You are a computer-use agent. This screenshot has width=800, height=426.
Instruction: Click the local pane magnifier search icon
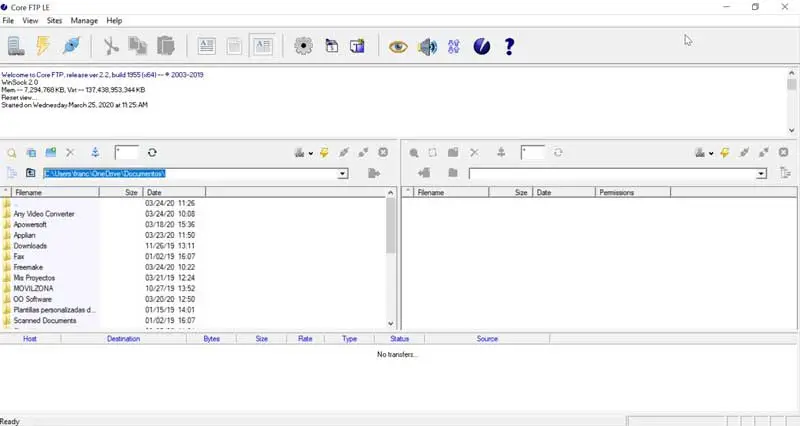11,153
